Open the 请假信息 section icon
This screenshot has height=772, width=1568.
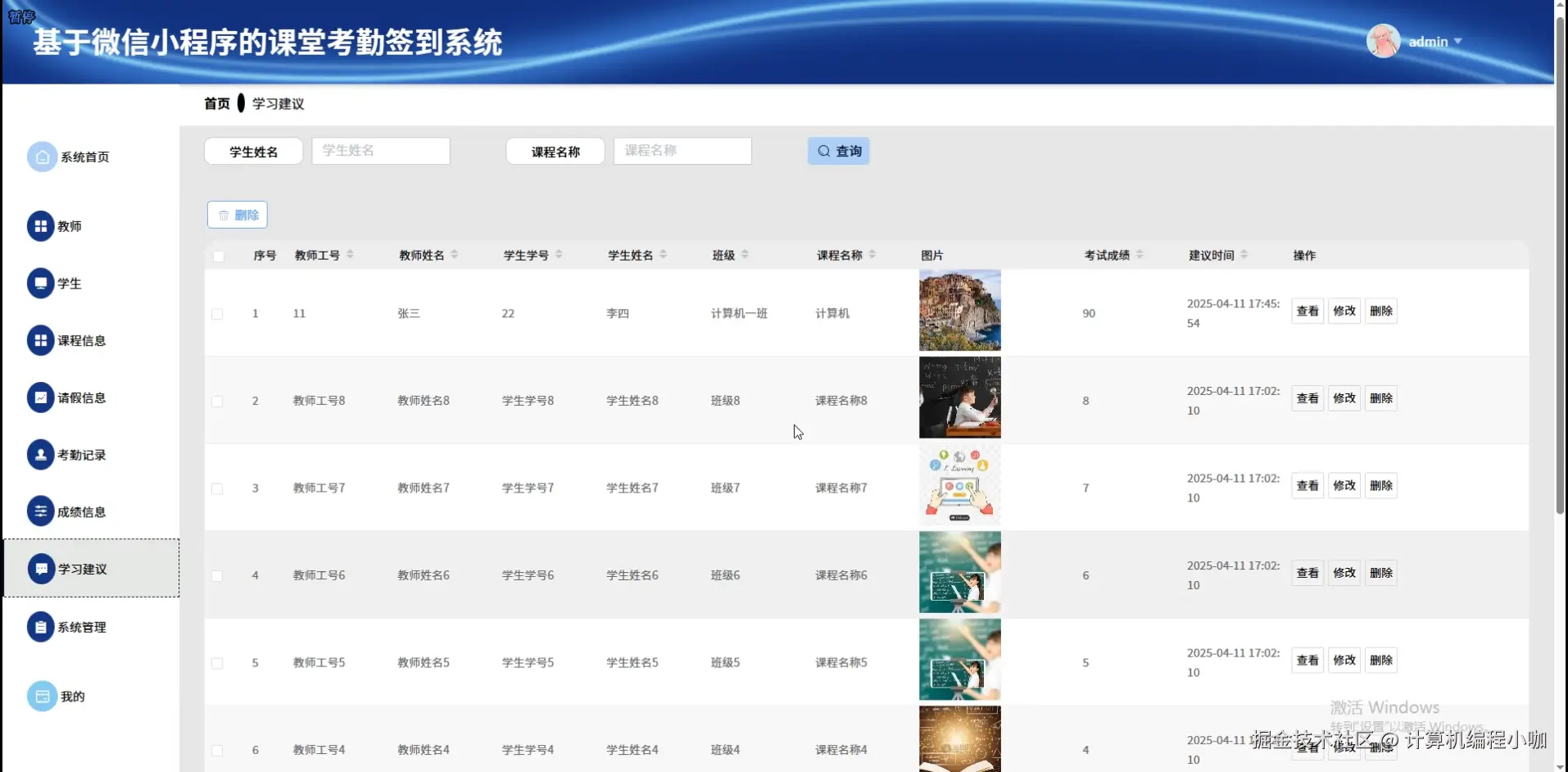coord(42,397)
